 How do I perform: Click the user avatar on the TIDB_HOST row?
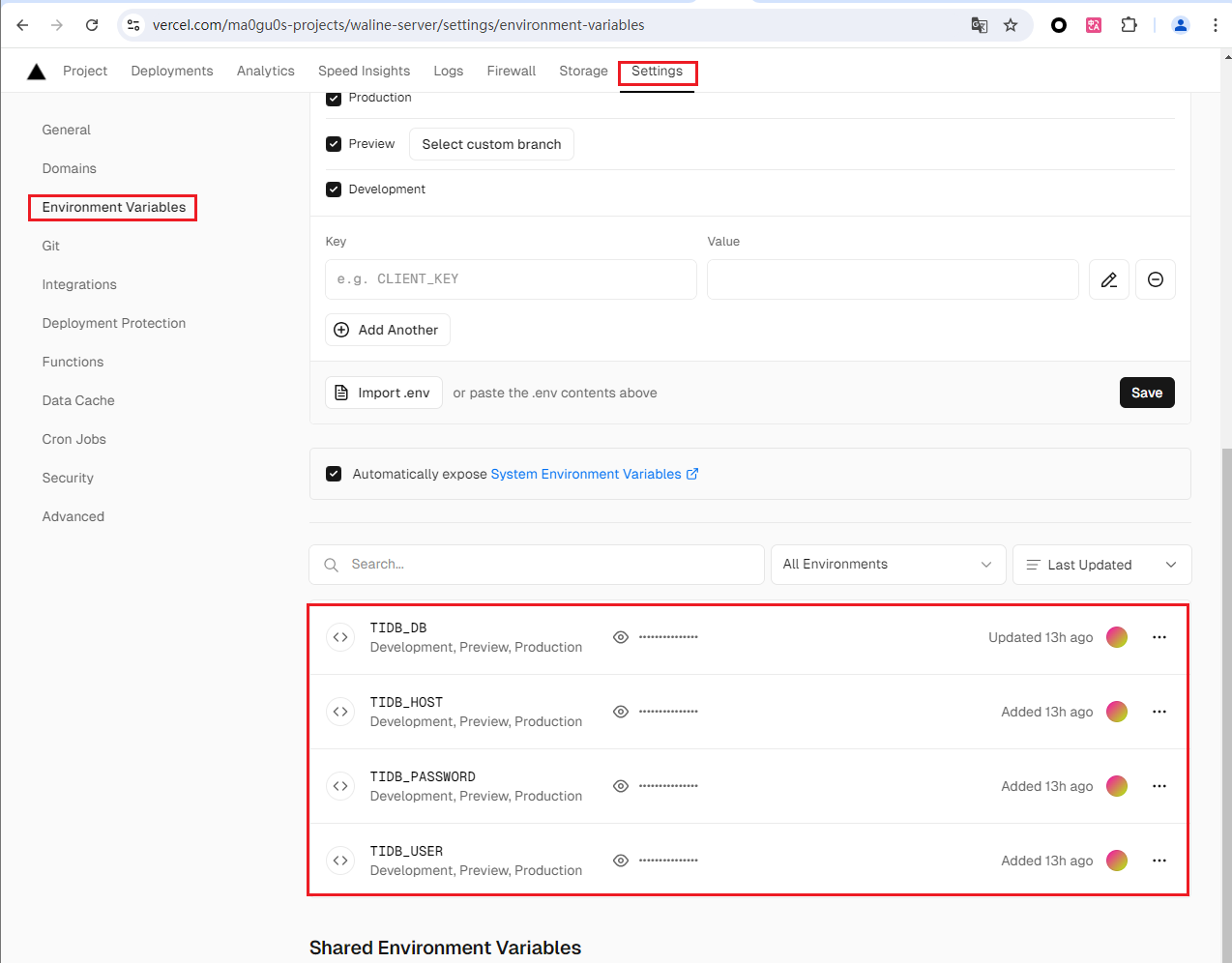(1117, 712)
